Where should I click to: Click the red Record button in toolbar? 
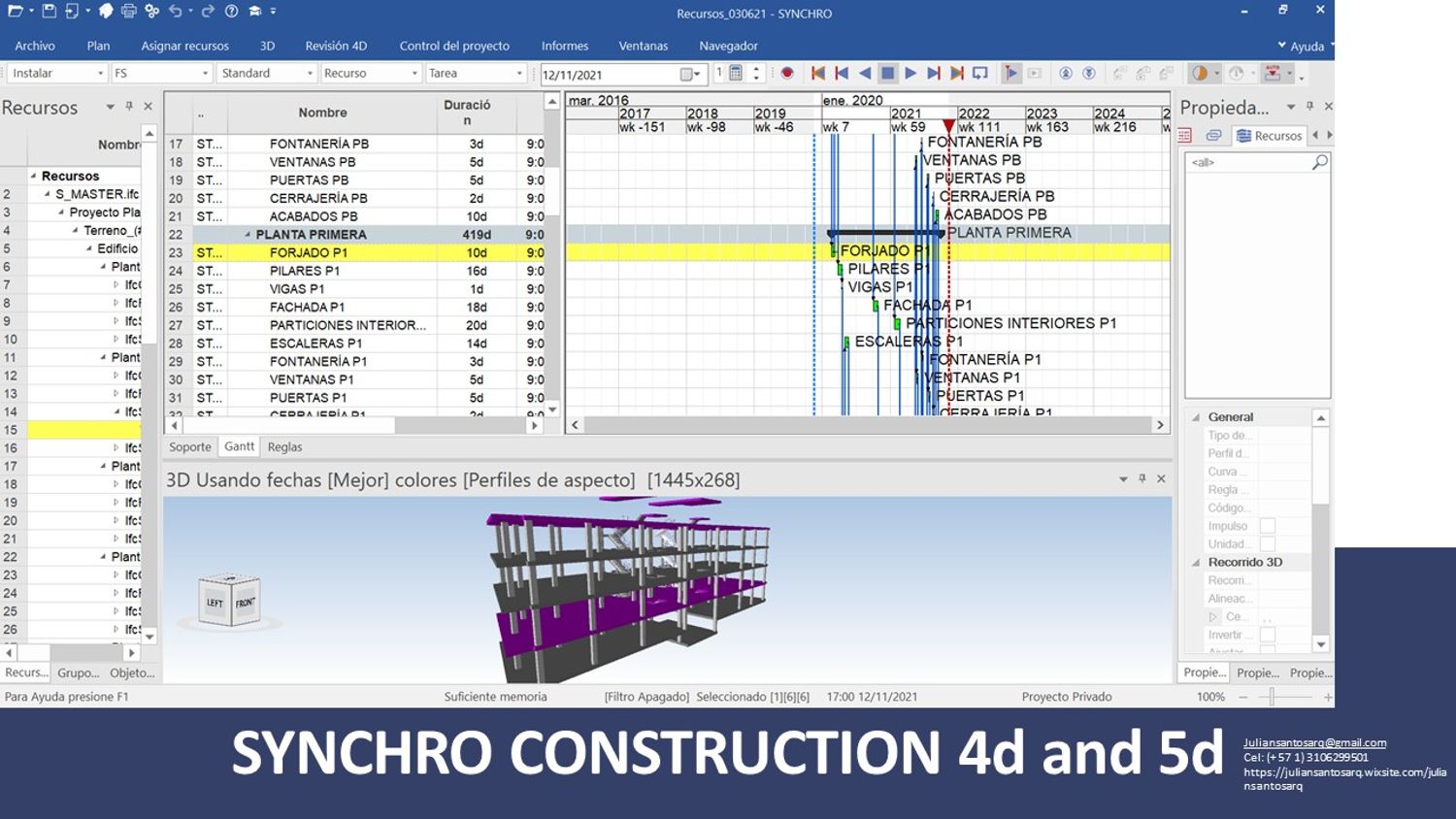click(x=787, y=74)
